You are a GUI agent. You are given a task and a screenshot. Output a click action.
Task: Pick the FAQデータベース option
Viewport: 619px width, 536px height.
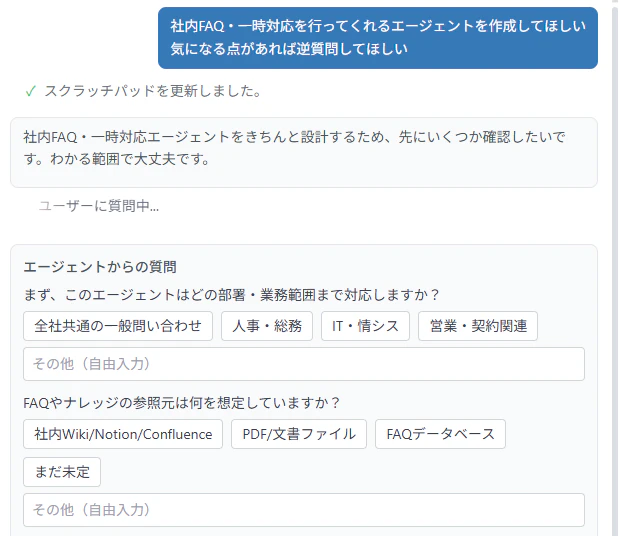440,434
